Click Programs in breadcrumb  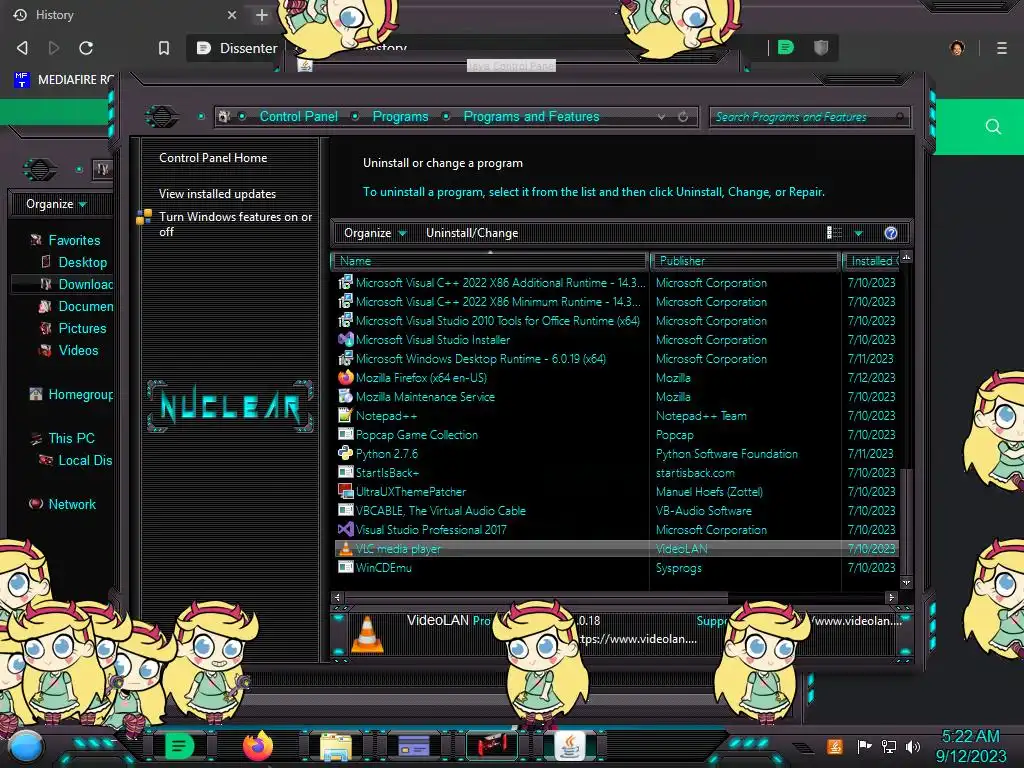tap(400, 116)
